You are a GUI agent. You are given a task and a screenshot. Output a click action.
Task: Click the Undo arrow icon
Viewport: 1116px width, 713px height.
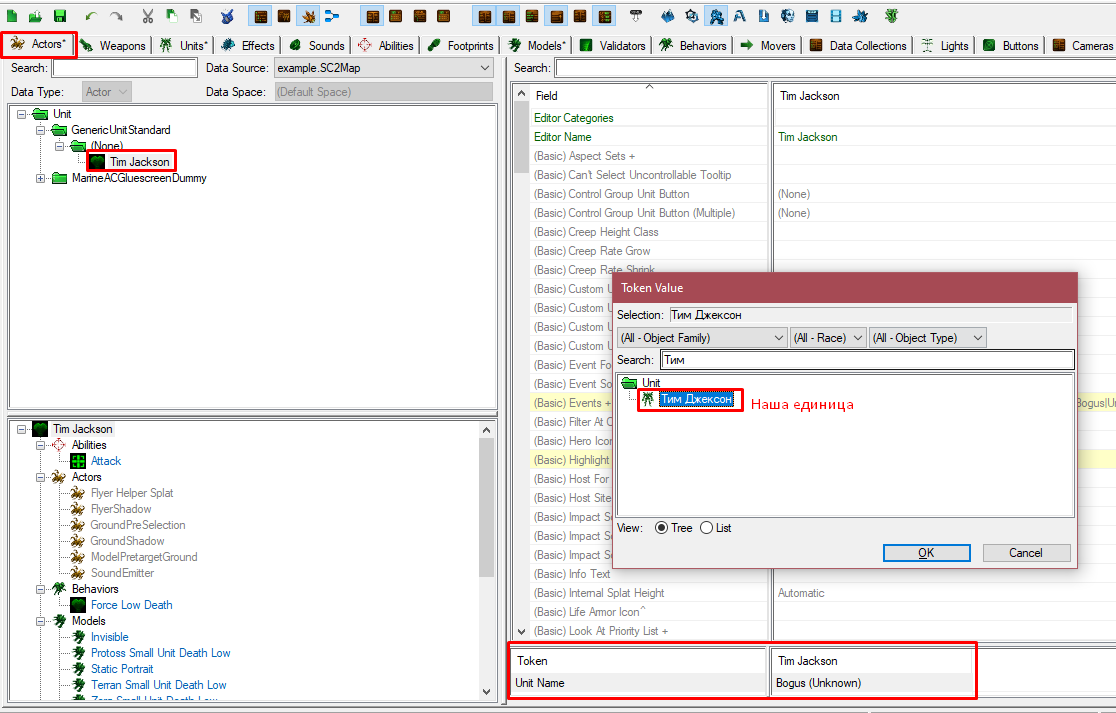(x=90, y=16)
